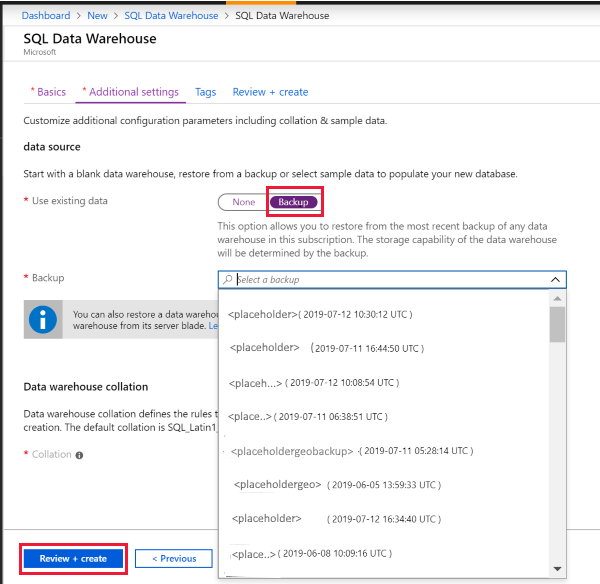This screenshot has height=584, width=600.
Task: Switch to the Tags tab
Action: (x=205, y=92)
